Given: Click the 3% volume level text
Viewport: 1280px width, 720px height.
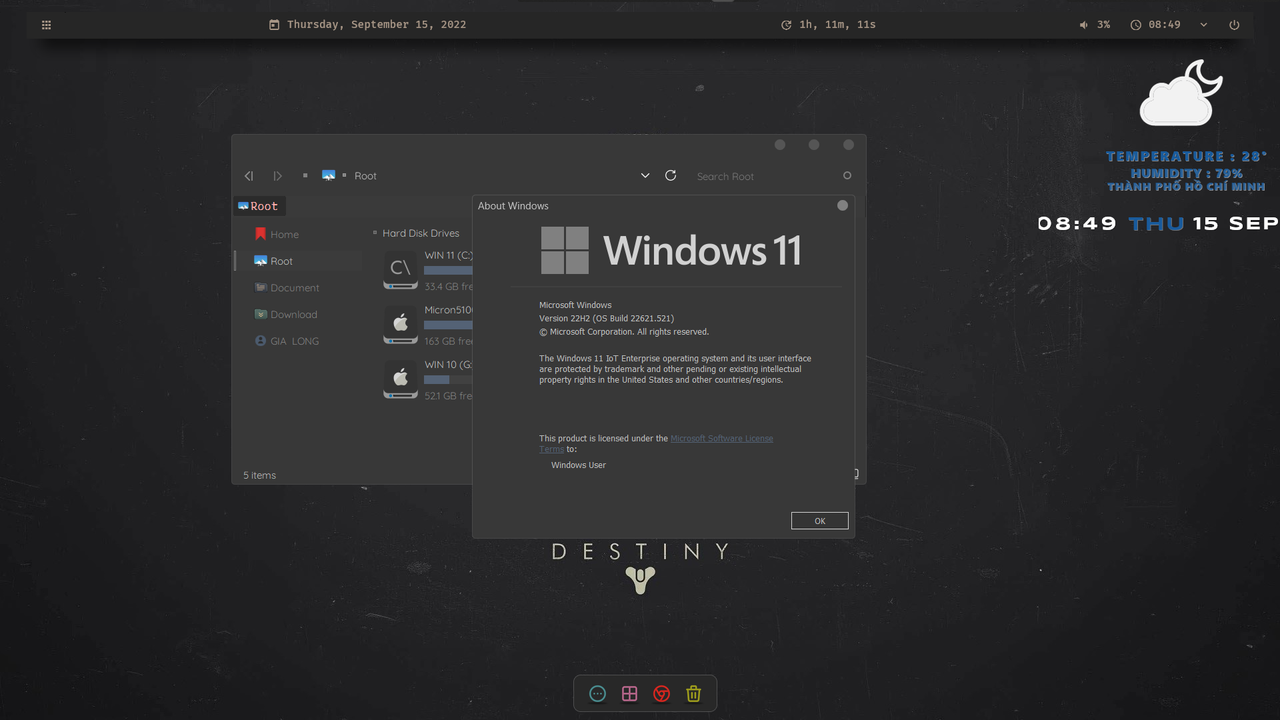Looking at the screenshot, I should [x=1103, y=25].
